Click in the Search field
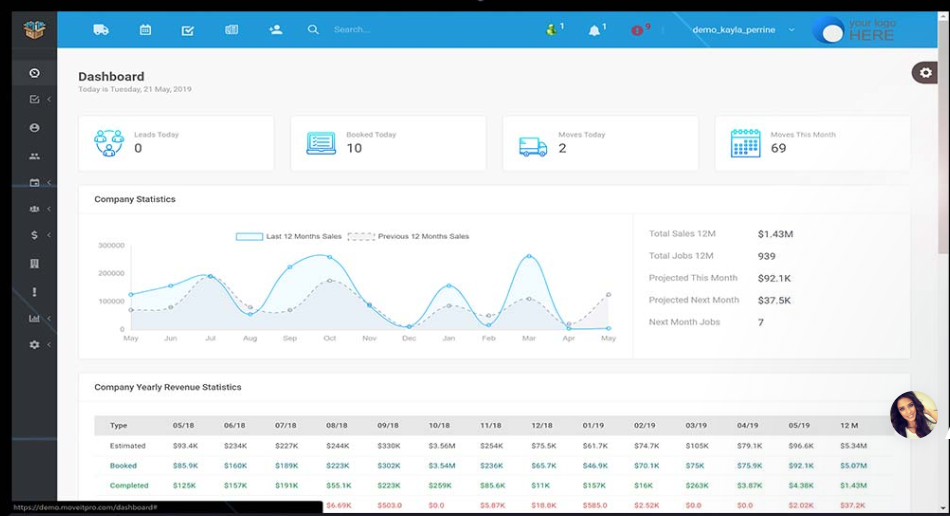Image resolution: width=950 pixels, height=516 pixels. pyautogui.click(x=400, y=30)
